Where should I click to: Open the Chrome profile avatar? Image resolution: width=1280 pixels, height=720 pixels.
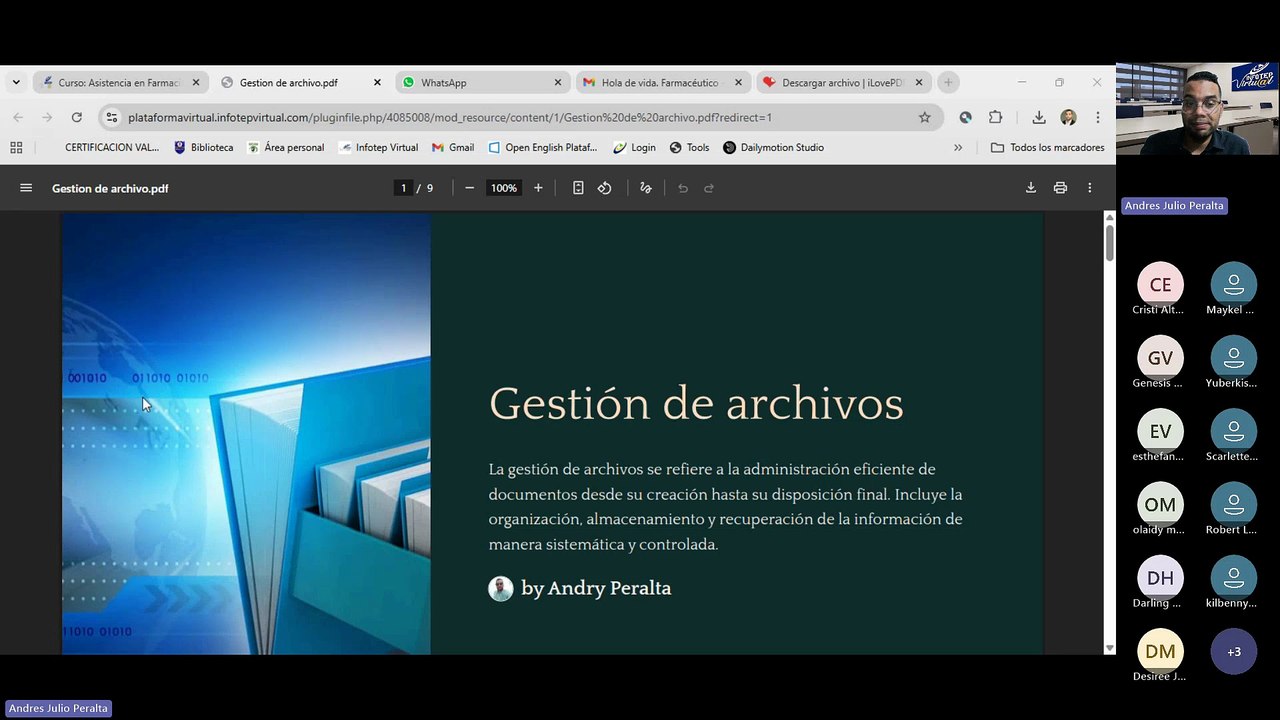point(1068,117)
